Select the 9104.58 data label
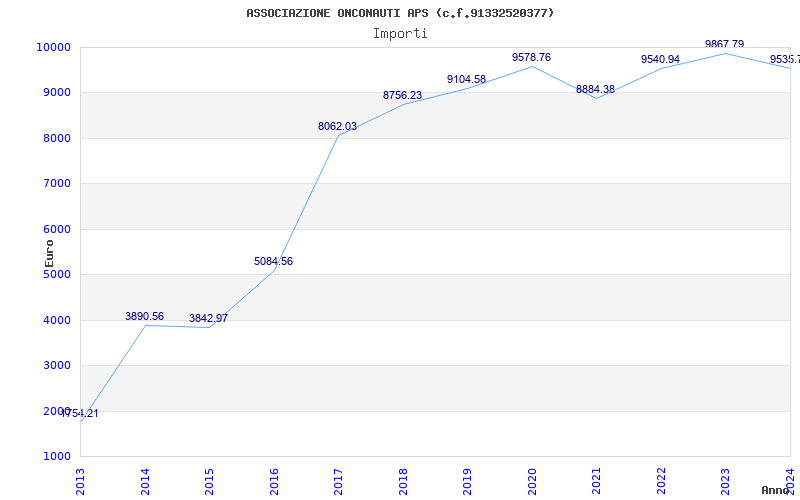Screen dimensions: 800x500 pyautogui.click(x=466, y=80)
